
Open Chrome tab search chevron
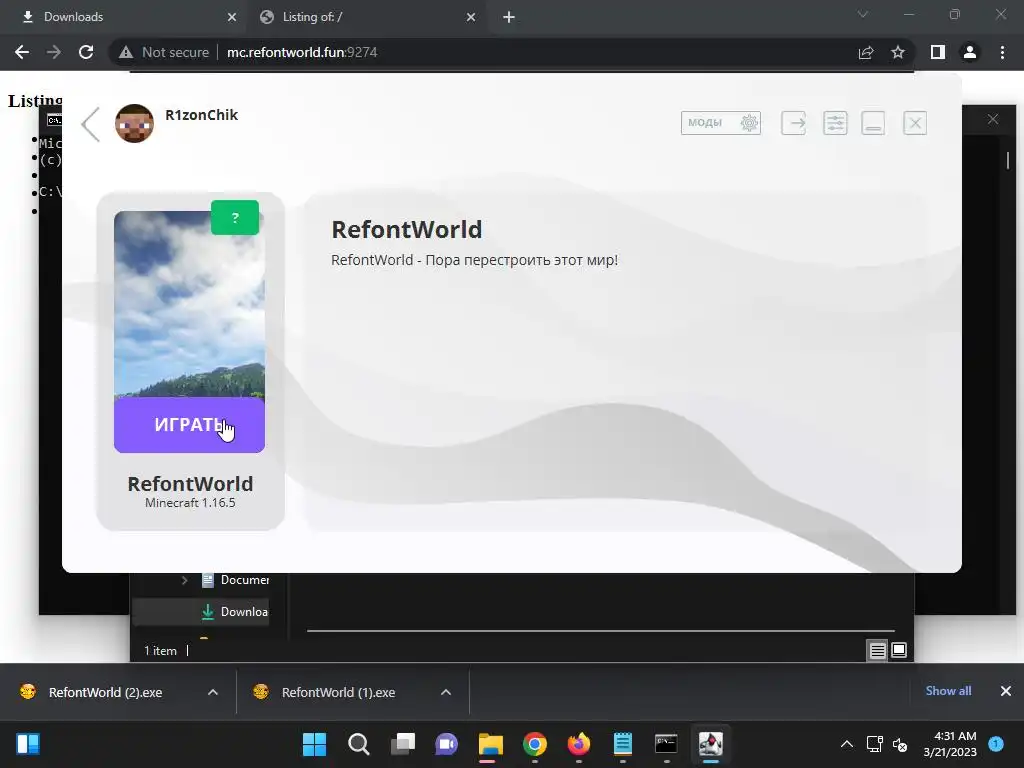click(x=863, y=14)
